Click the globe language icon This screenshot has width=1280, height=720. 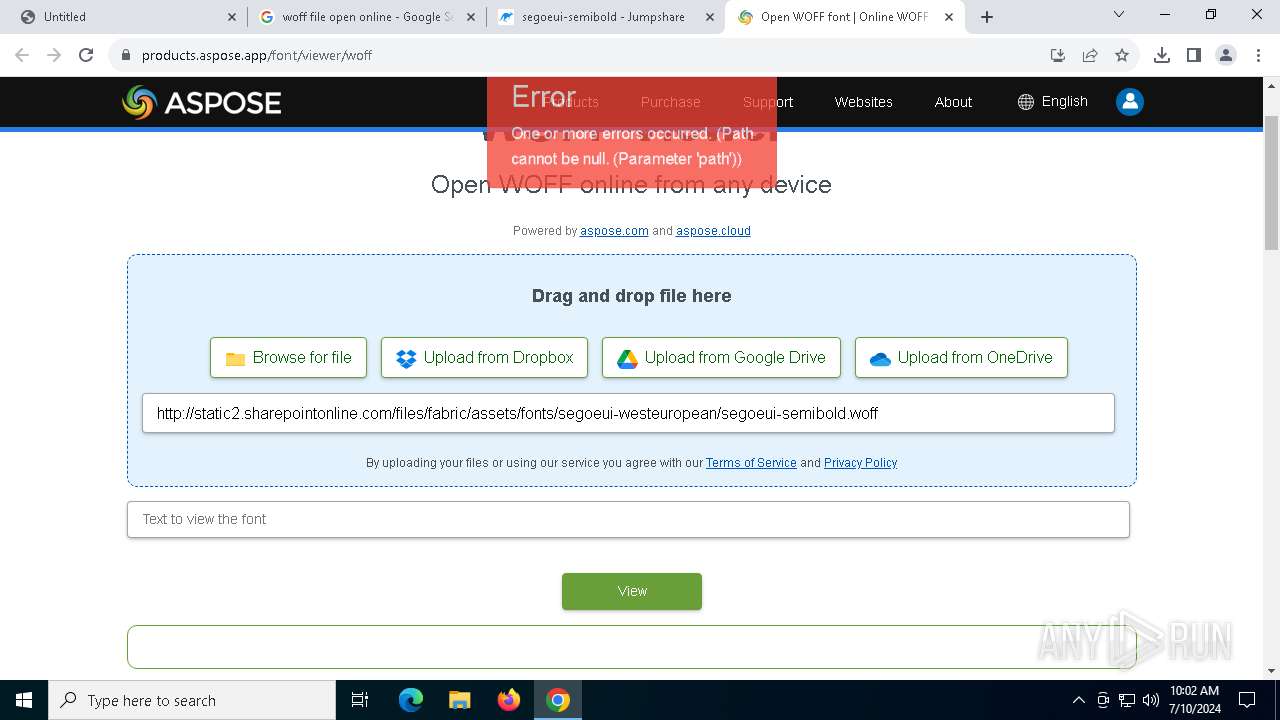tap(1025, 102)
